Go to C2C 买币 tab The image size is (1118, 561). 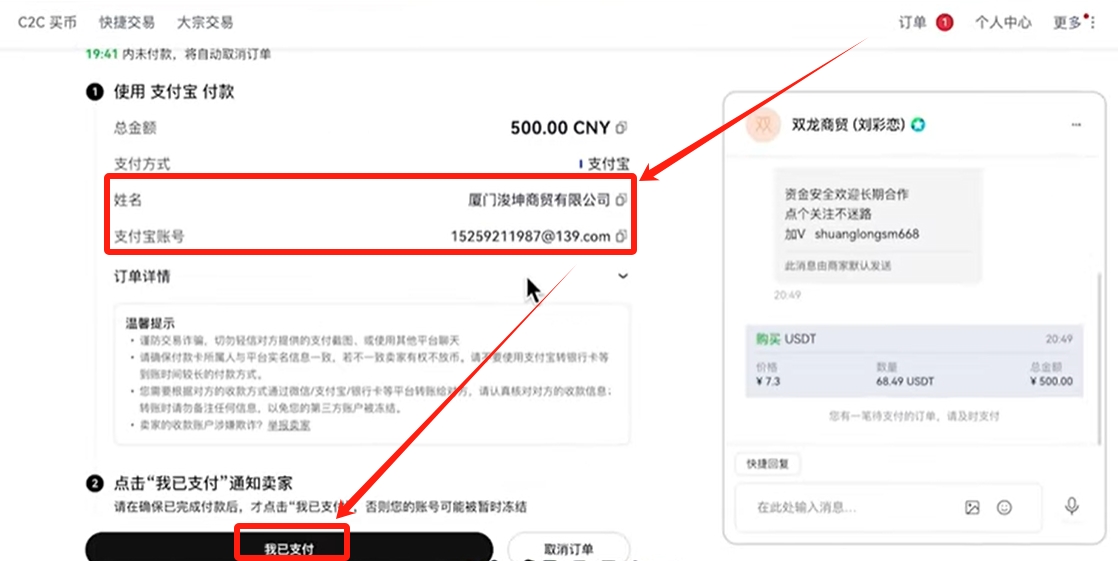pos(47,22)
